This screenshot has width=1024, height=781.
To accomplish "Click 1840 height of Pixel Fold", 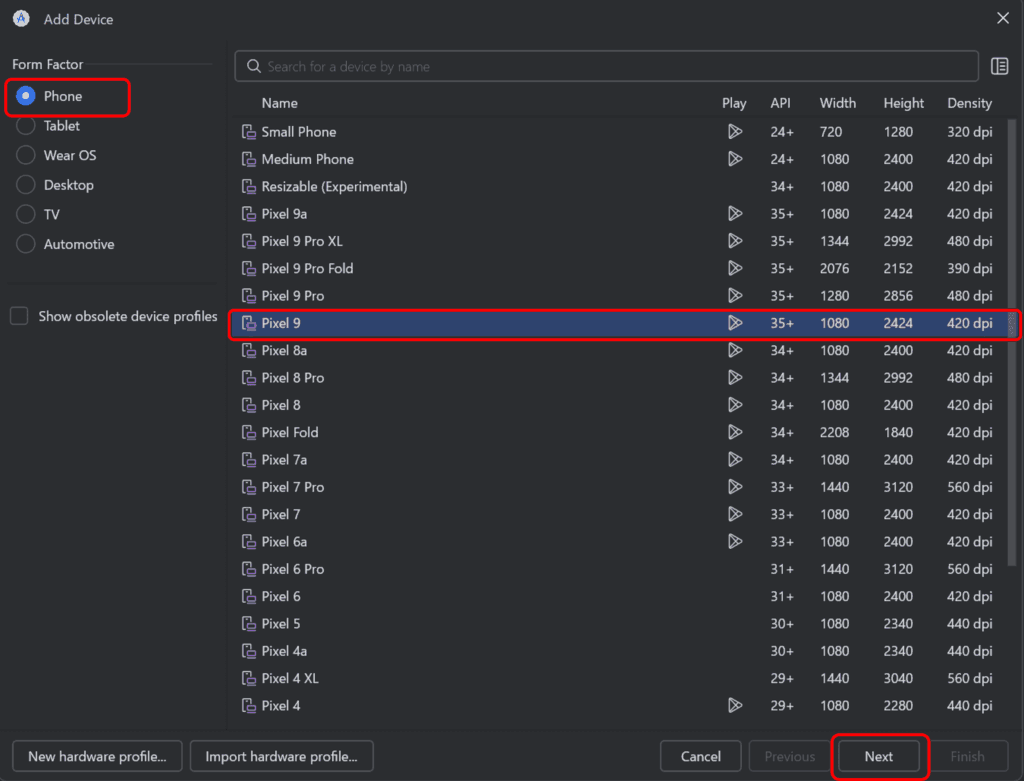I will pos(898,432).
